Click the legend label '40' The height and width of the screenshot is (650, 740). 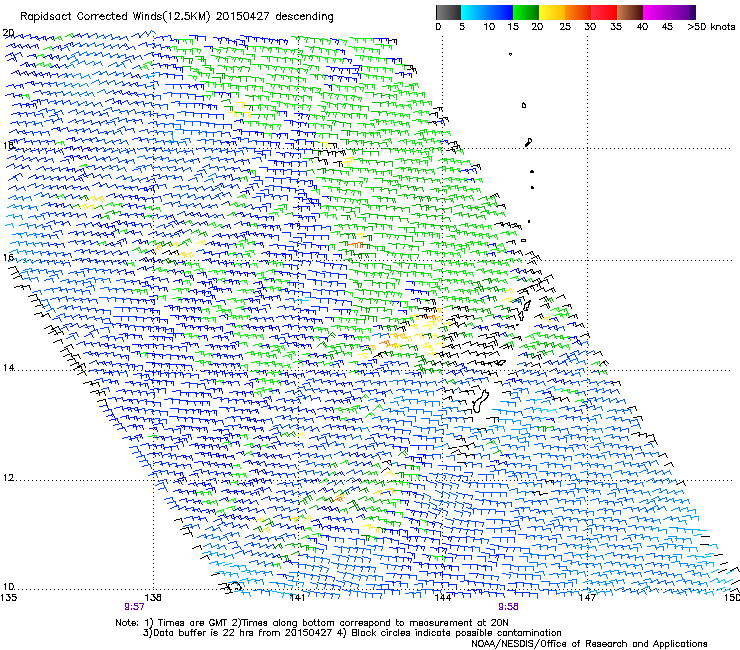click(642, 27)
